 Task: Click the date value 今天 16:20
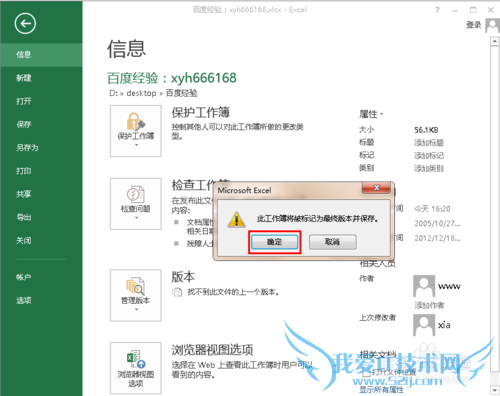[432, 209]
